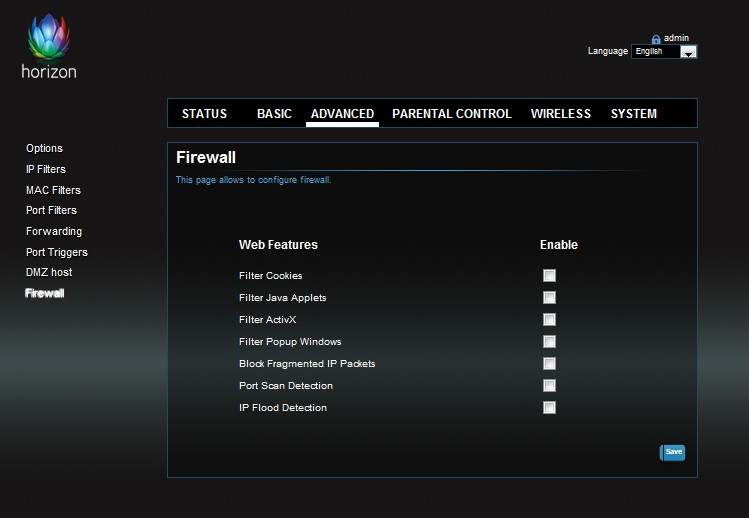Image resolution: width=749 pixels, height=518 pixels.
Task: Open the Language dropdown arrow
Action: [x=688, y=52]
